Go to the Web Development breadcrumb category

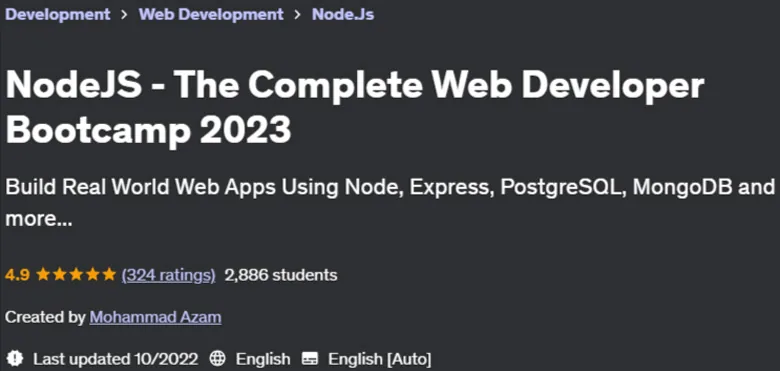tap(211, 14)
